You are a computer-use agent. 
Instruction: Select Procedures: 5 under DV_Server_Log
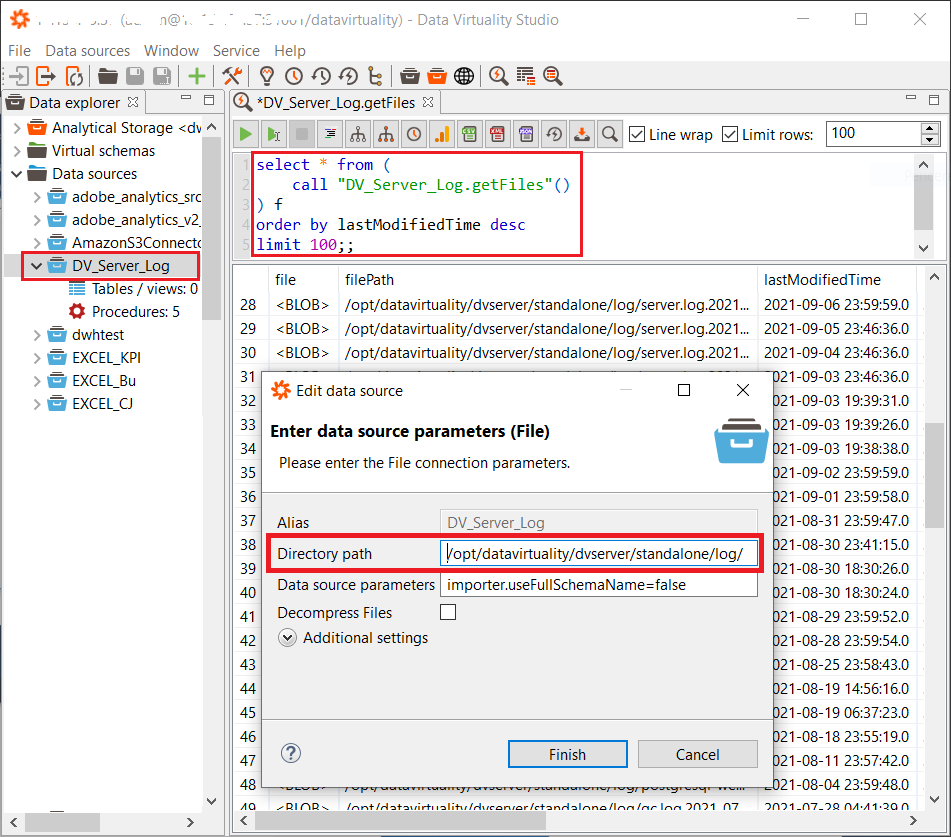136,312
